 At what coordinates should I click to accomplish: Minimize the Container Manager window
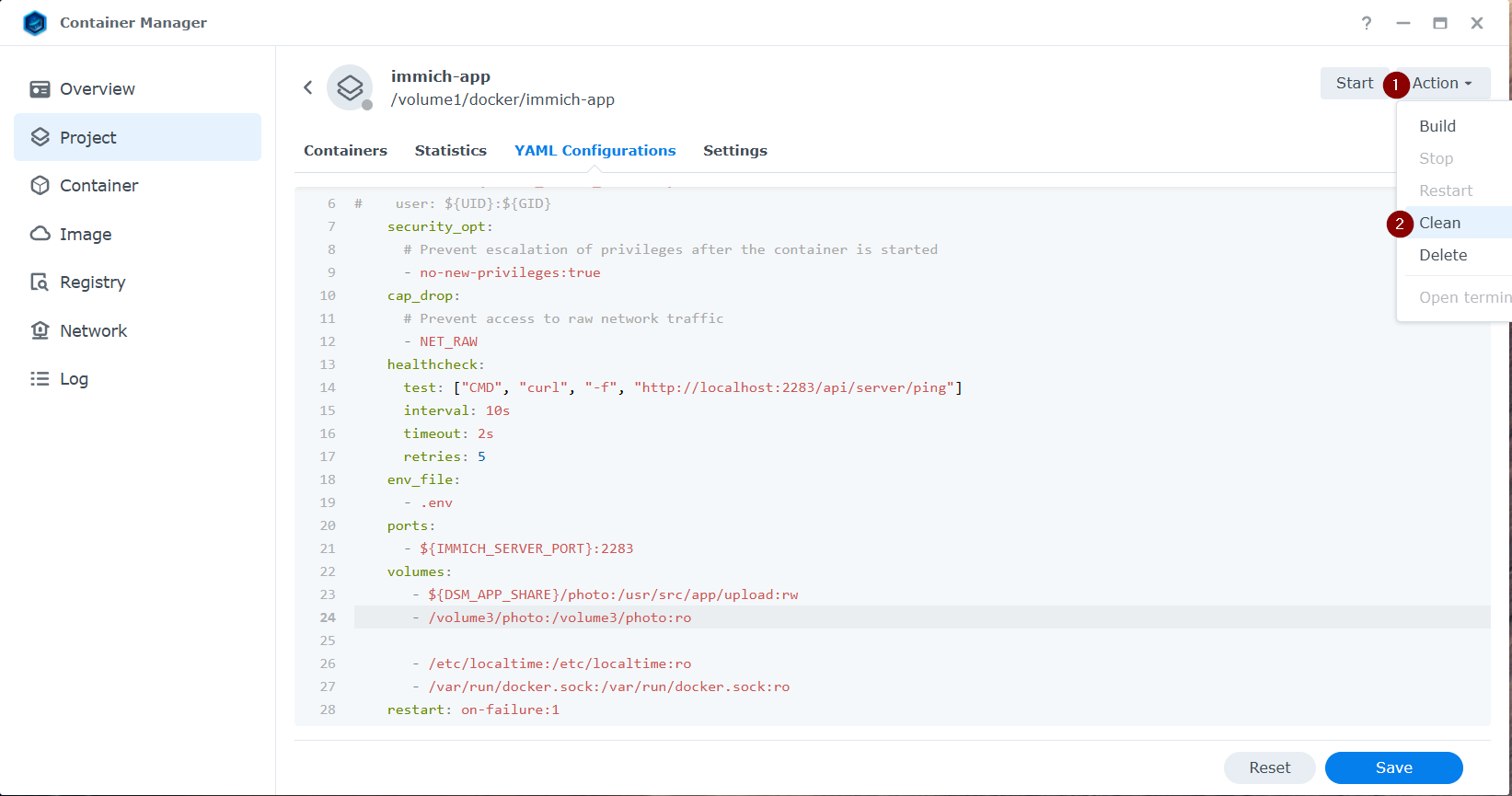click(x=1403, y=23)
